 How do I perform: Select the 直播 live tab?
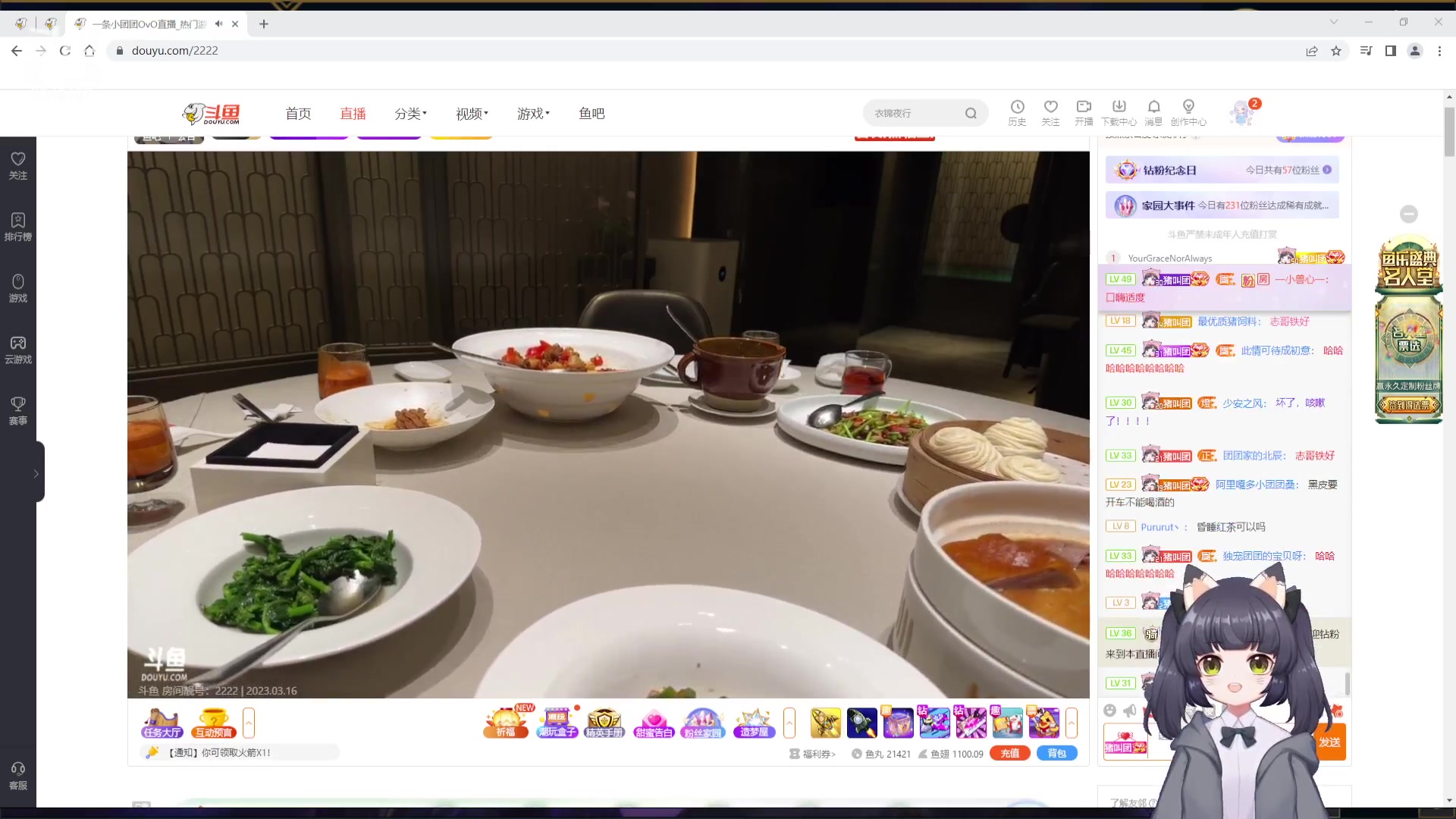coord(353,113)
